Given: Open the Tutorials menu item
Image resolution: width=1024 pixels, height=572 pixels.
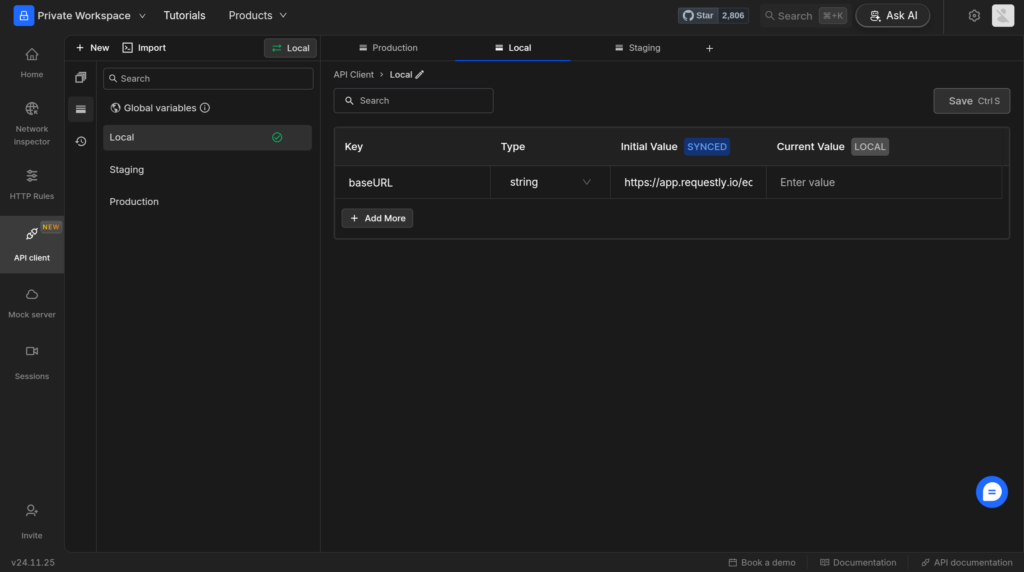Looking at the screenshot, I should click(x=184, y=15).
